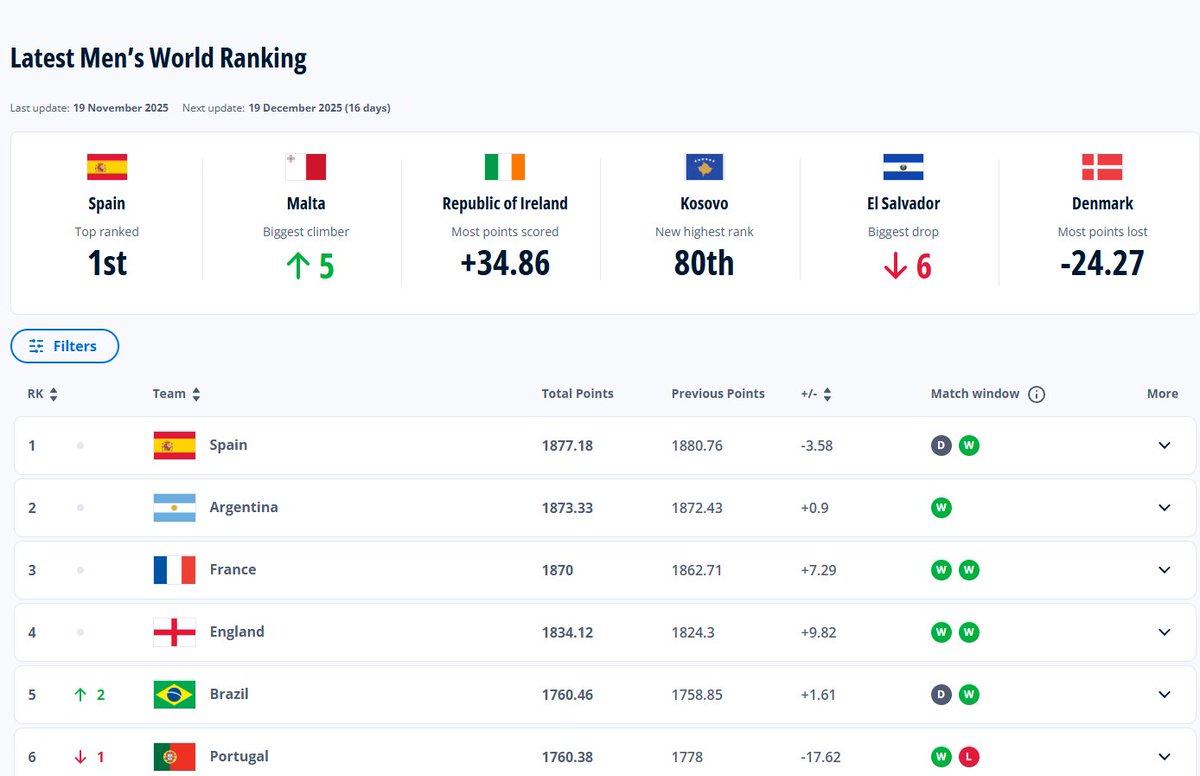Click the Denmark flag icon
1200x776 pixels.
click(1102, 167)
